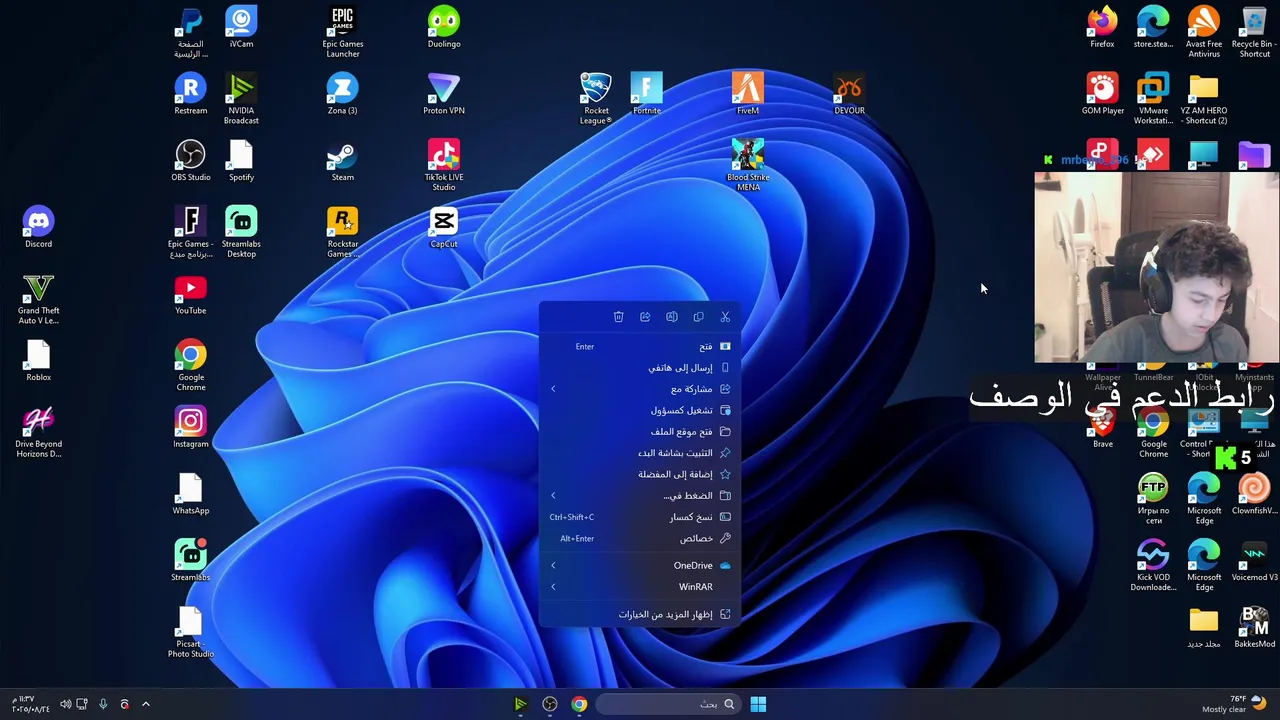
Task: Click the Cut scissors icon in context menu
Action: click(725, 317)
